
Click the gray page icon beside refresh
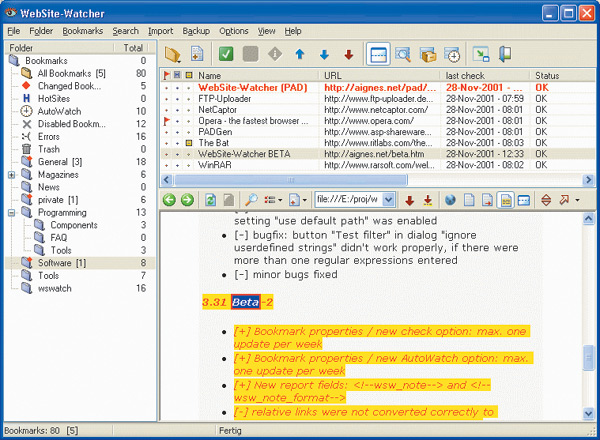[228, 200]
